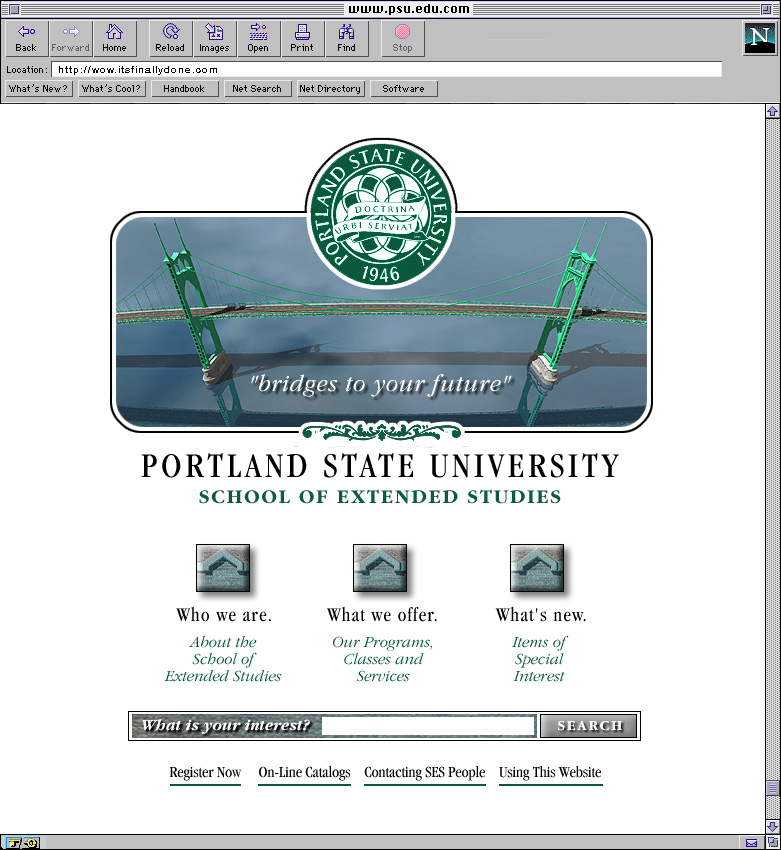Click the What's new heading
The height and width of the screenshot is (850, 781).
(x=541, y=615)
